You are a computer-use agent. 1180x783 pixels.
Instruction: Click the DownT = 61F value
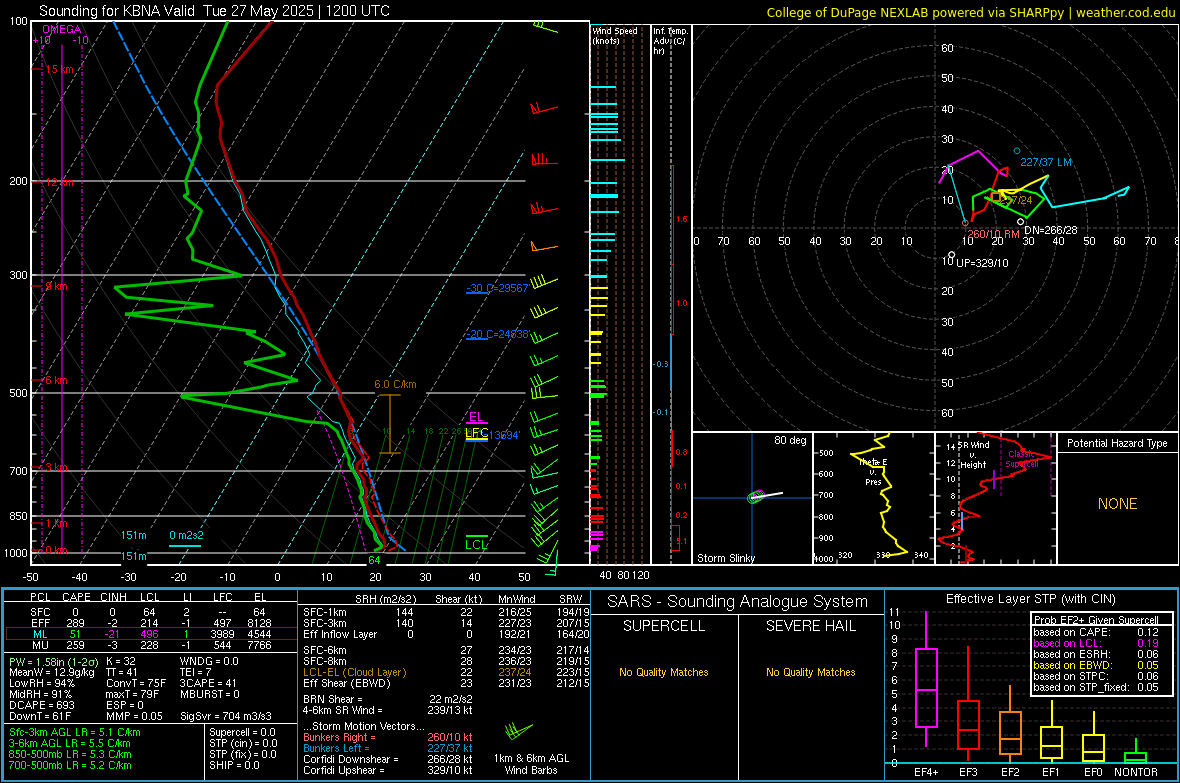(x=39, y=716)
